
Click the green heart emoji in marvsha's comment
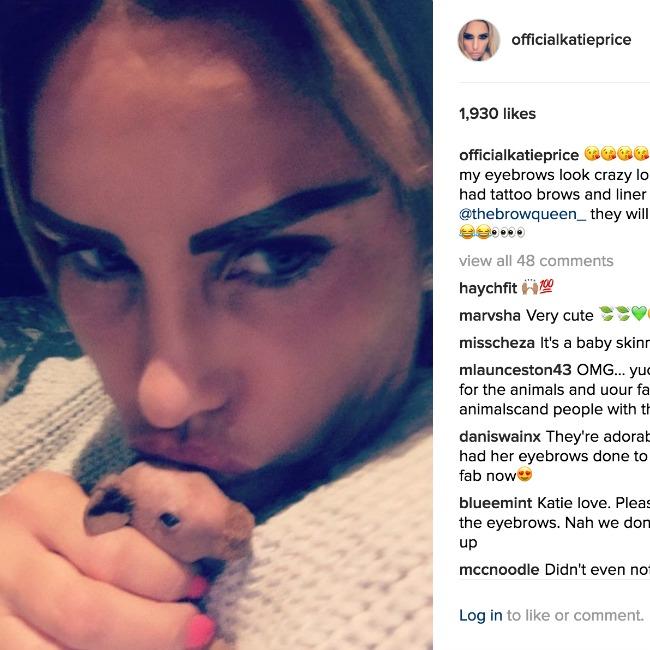pos(638,314)
